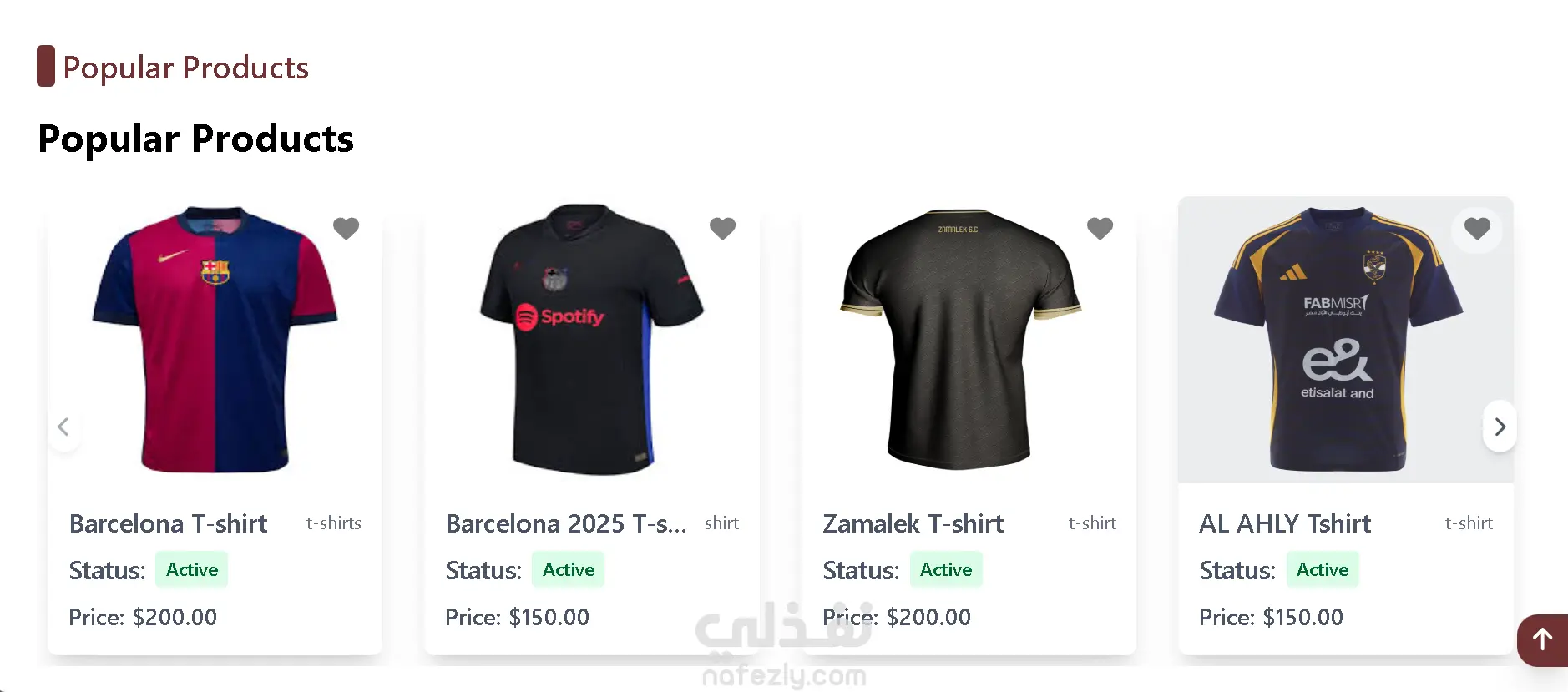Open the AL AHLY navy jersey image
Viewport: 1568px width, 692px height.
click(x=1346, y=339)
